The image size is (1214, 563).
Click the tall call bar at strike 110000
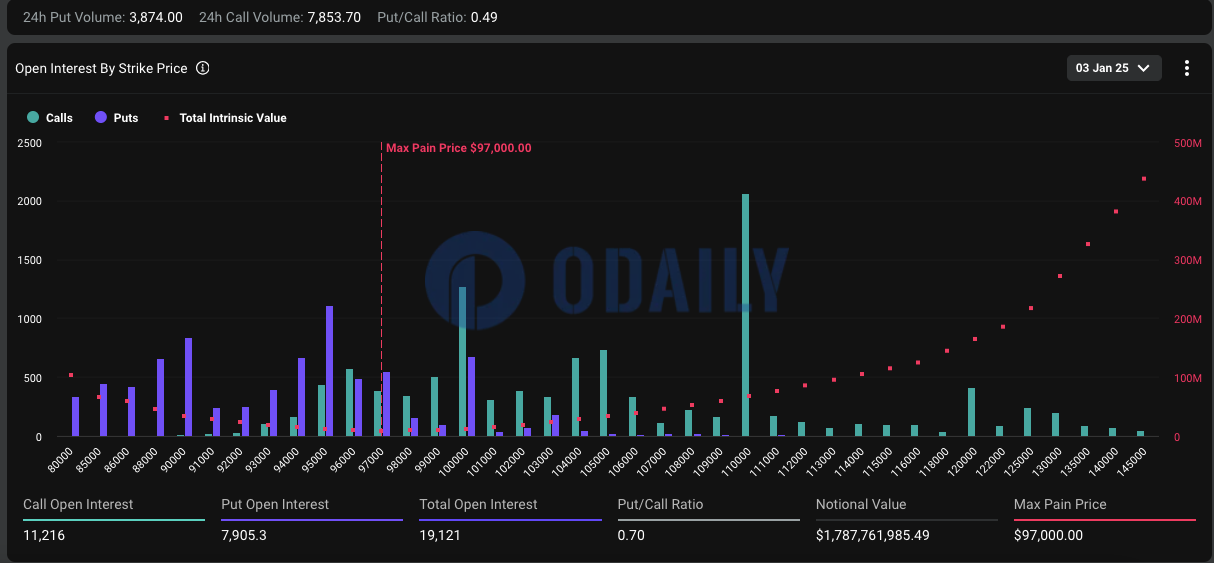coord(745,315)
